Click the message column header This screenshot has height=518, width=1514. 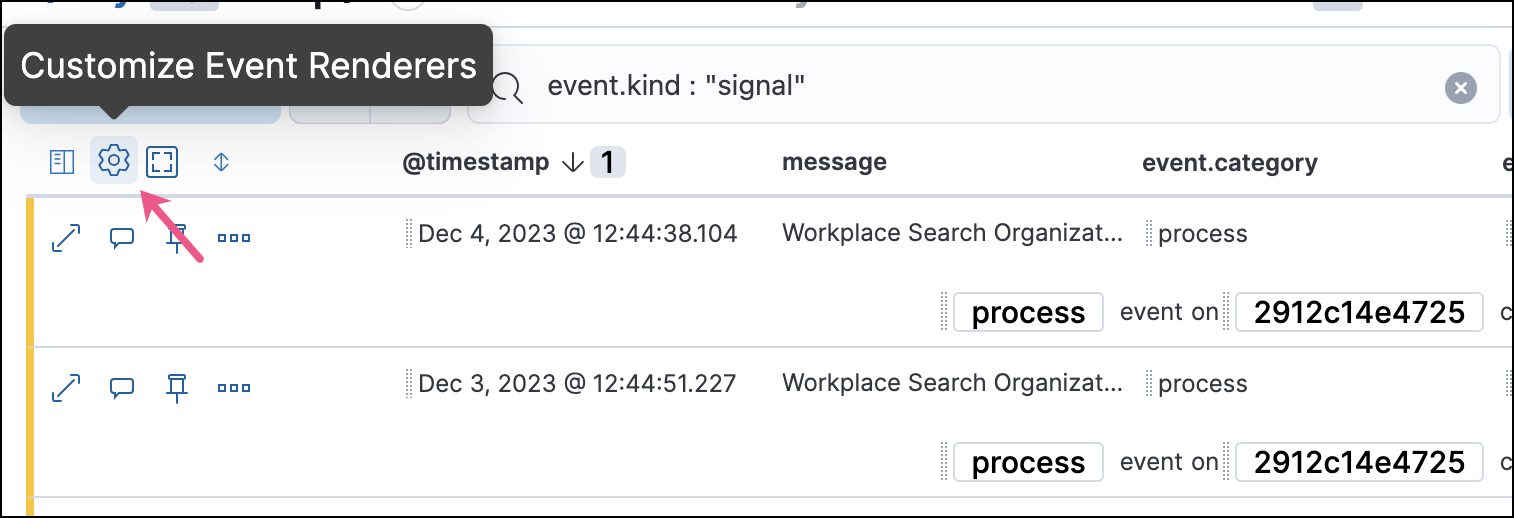coord(834,162)
